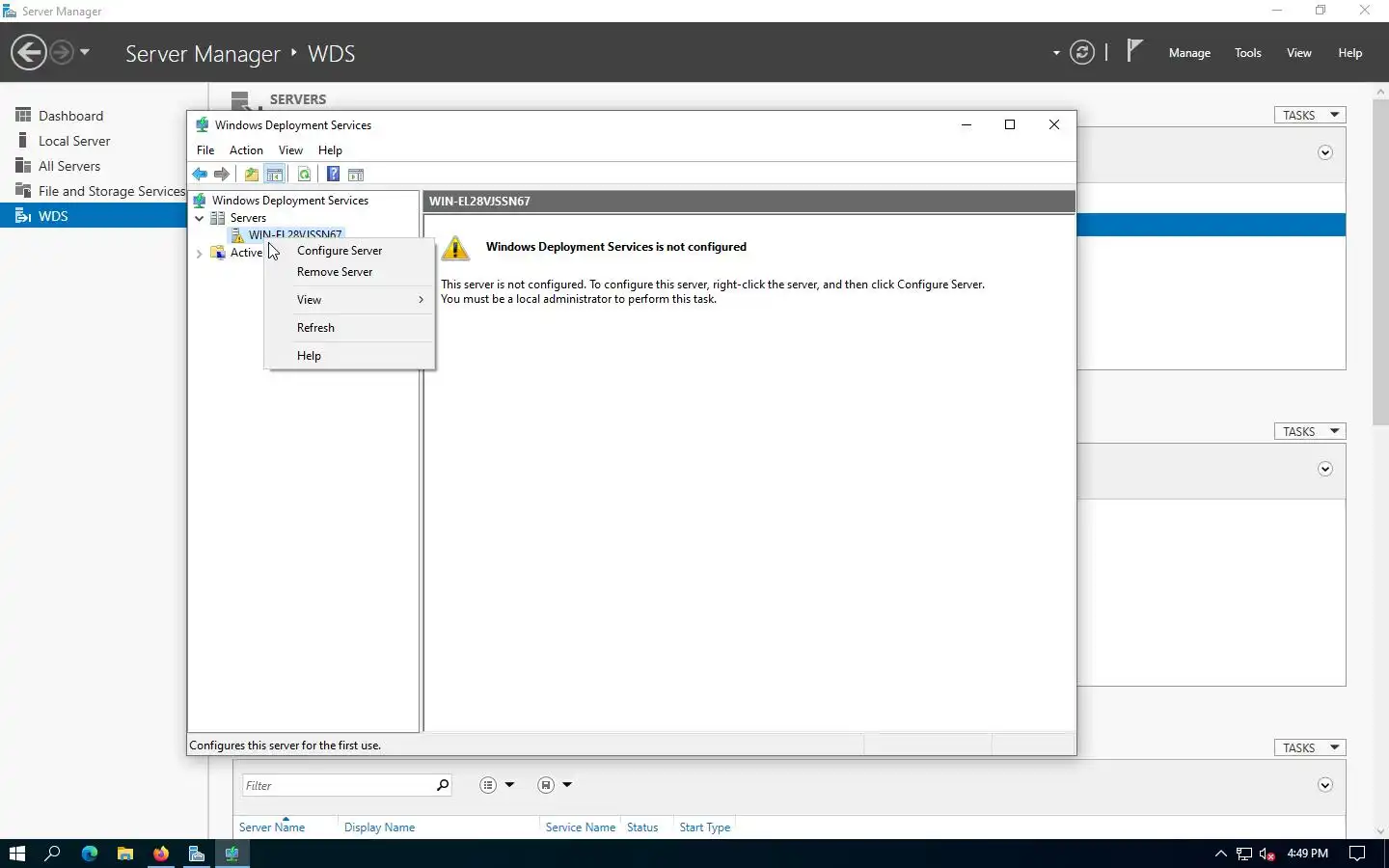Open the Action Center notification icon
This screenshot has width=1389, height=868.
click(1357, 854)
